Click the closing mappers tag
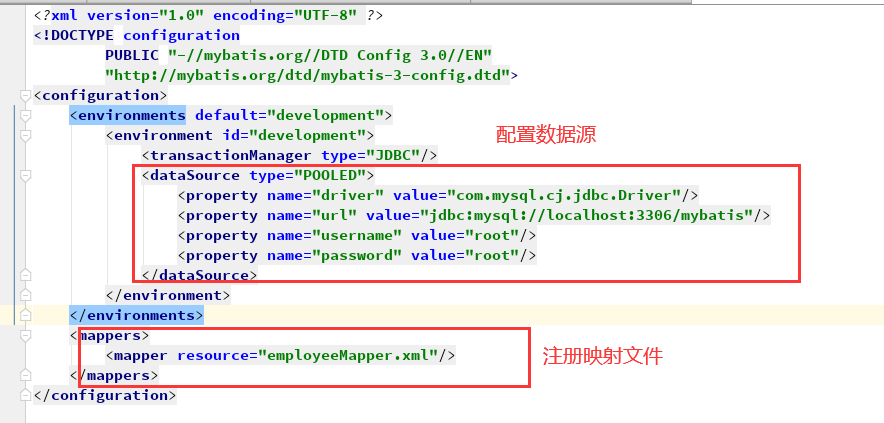The image size is (884, 423). [114, 375]
